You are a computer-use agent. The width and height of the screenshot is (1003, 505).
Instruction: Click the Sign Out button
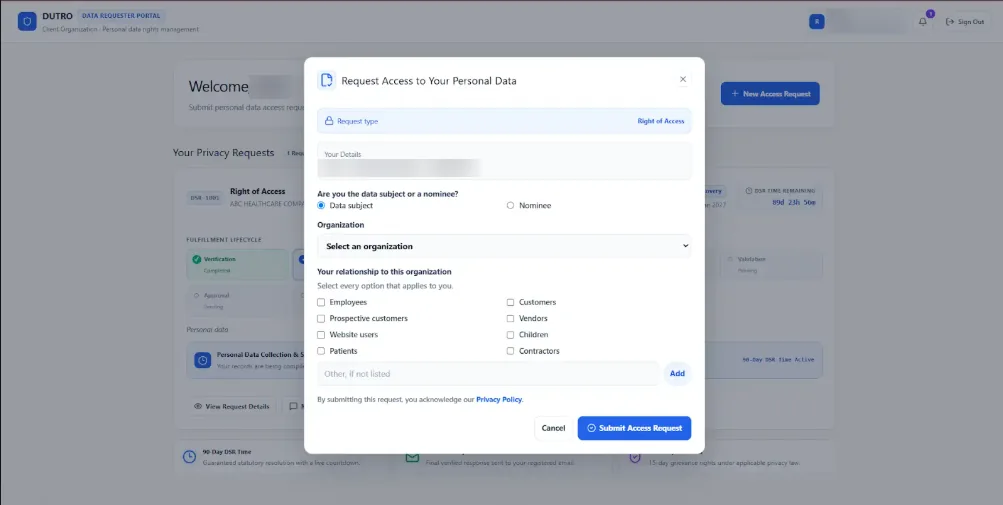click(965, 22)
